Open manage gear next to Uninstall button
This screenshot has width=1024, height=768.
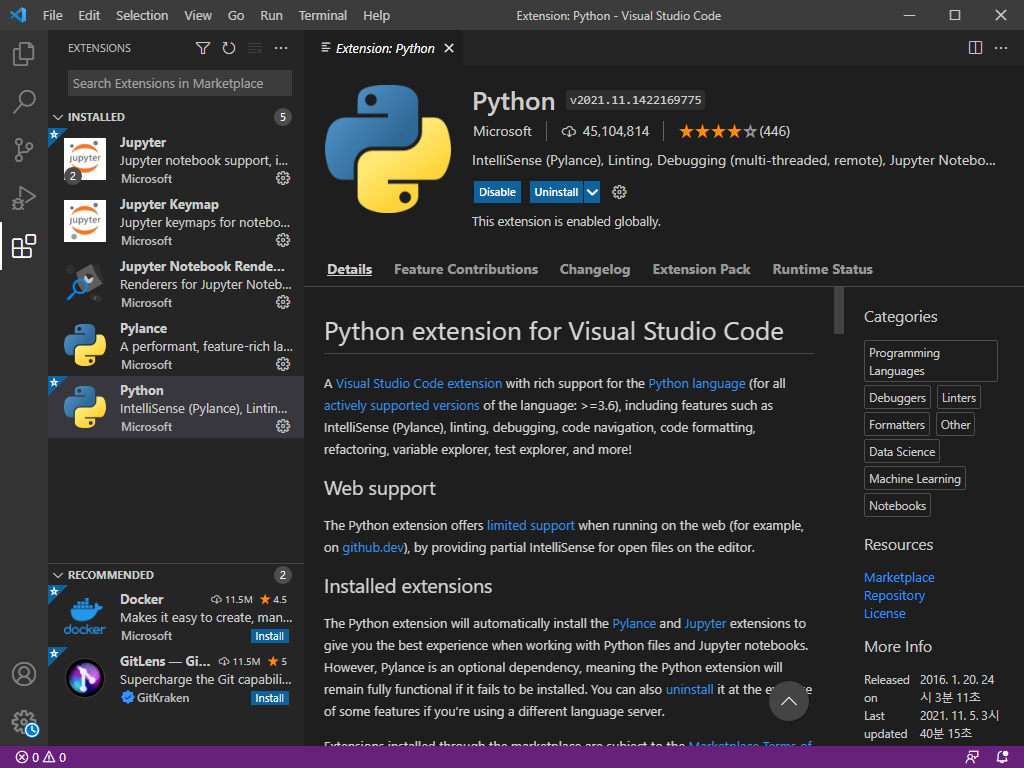(619, 192)
